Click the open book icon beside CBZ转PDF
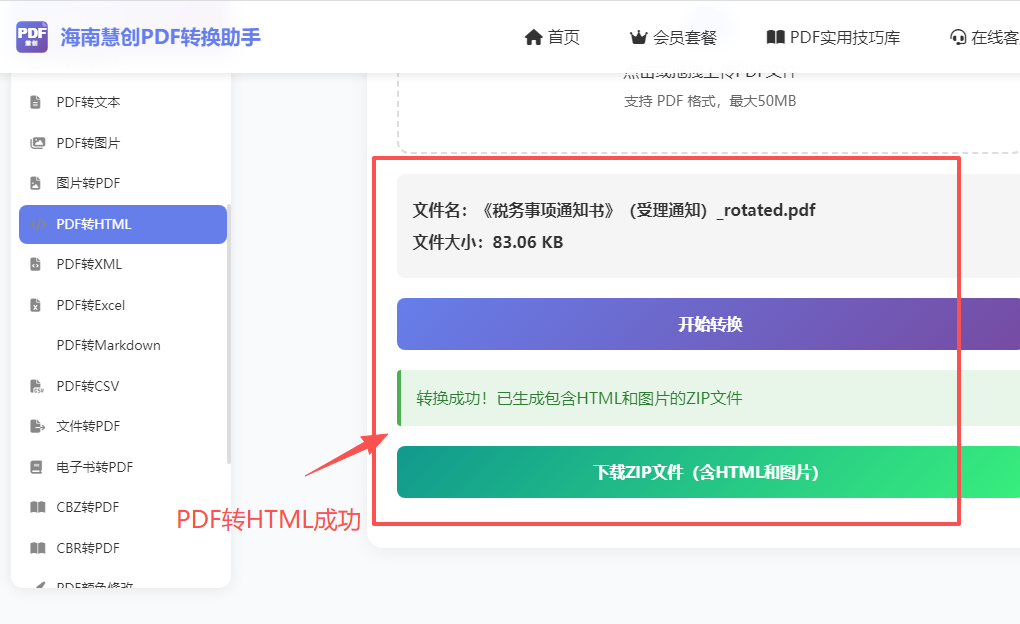The width and height of the screenshot is (1020, 624). coord(38,507)
